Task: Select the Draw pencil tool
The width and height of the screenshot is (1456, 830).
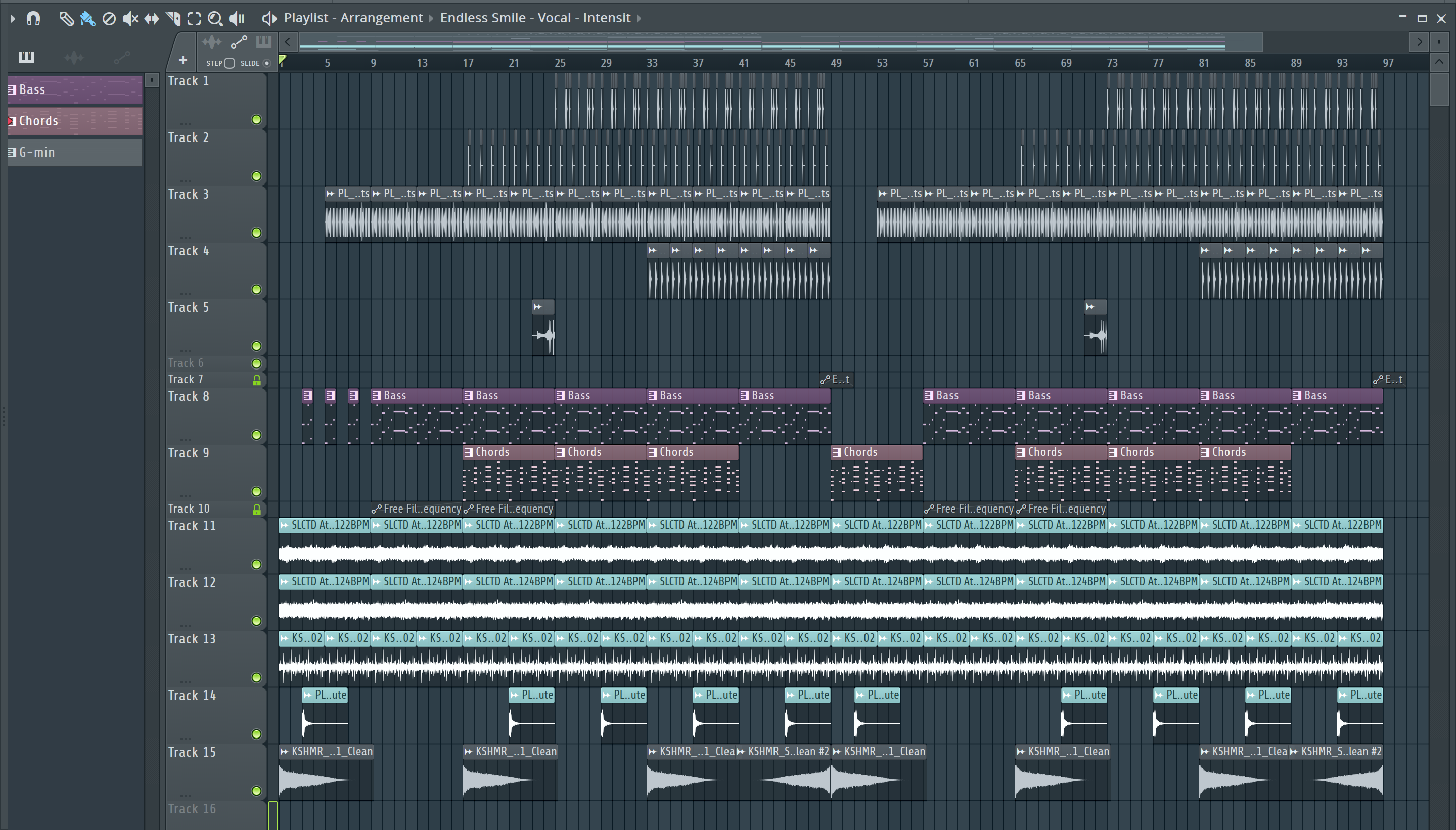Action: pyautogui.click(x=66, y=18)
